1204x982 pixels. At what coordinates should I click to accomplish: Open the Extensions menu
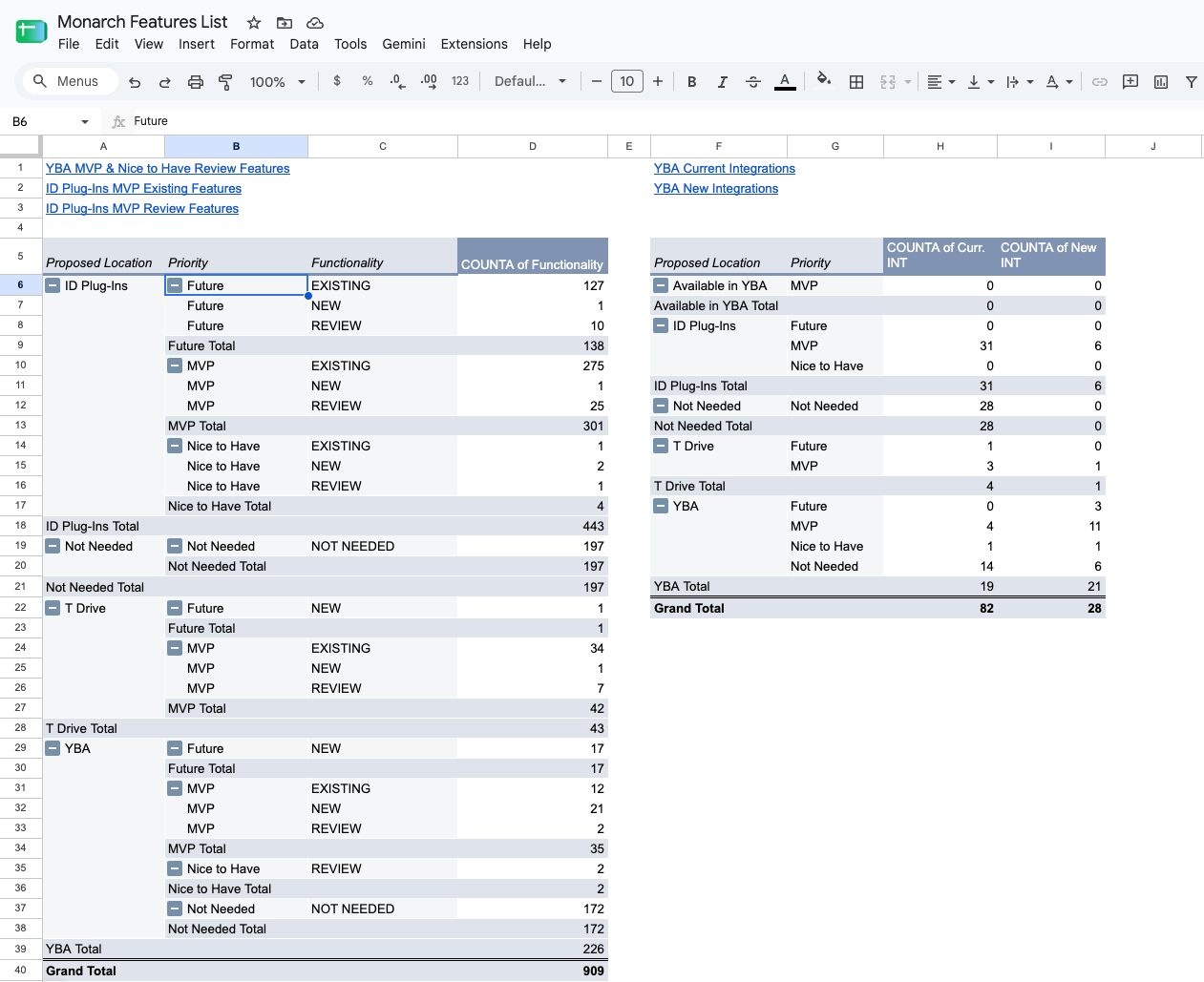tap(474, 44)
